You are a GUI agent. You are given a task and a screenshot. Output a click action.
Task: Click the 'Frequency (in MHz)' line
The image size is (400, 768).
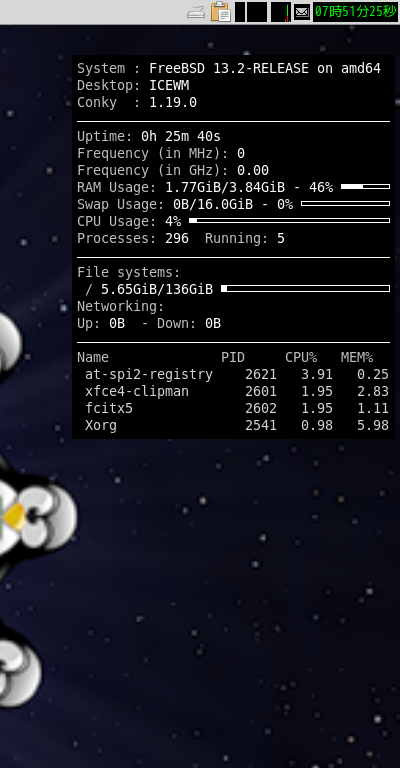(x=161, y=154)
